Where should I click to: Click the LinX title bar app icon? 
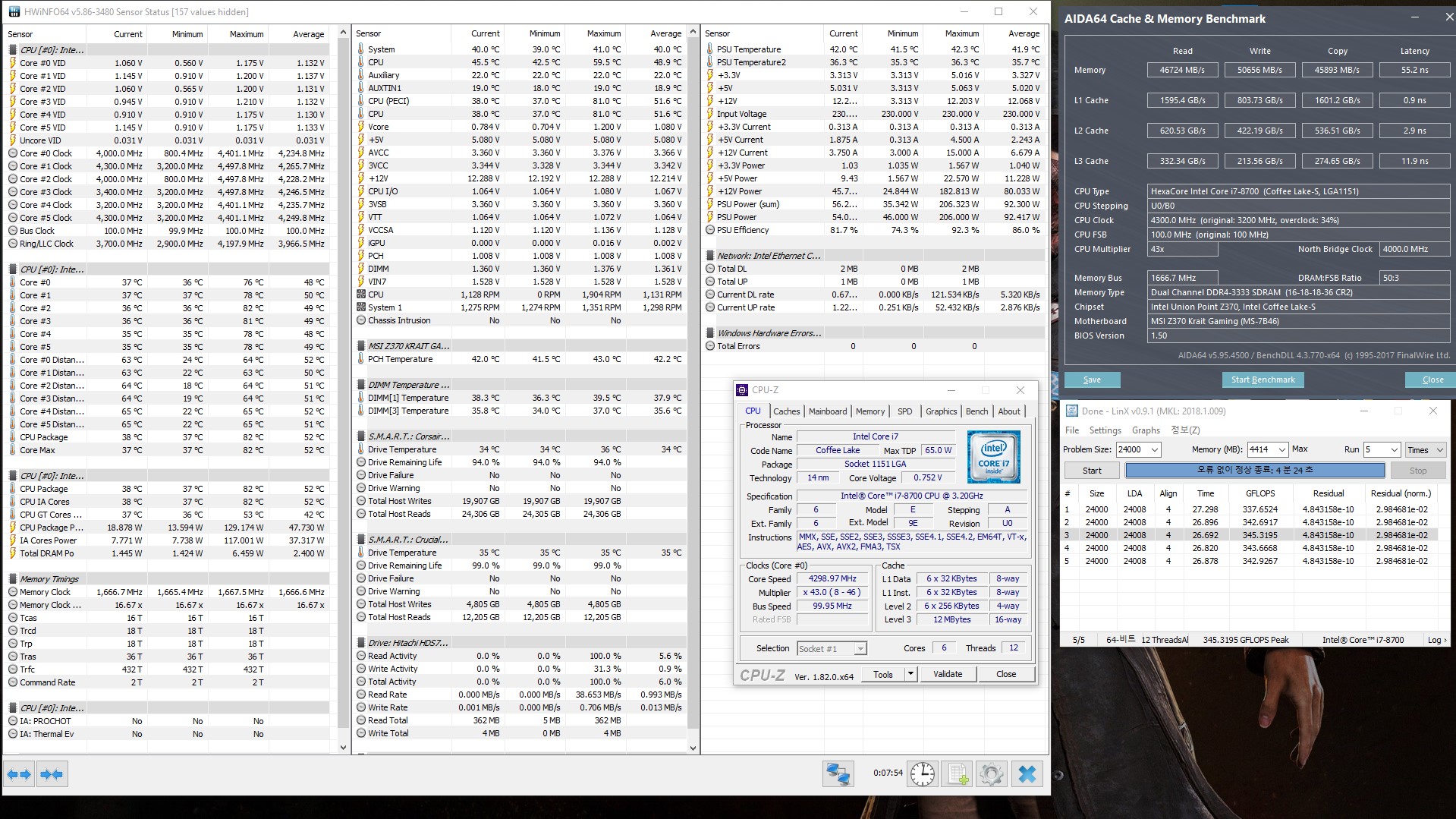(x=1071, y=411)
